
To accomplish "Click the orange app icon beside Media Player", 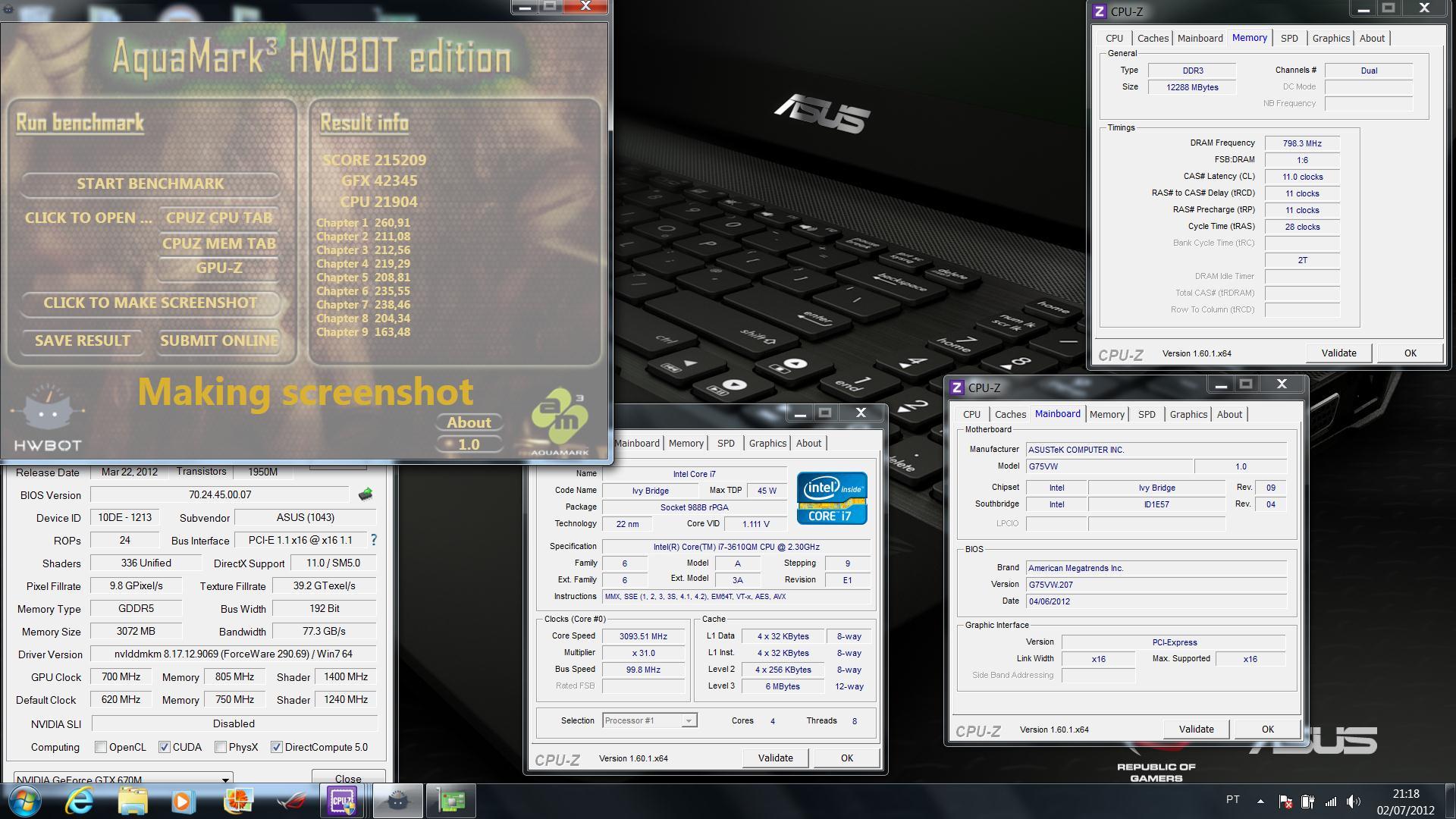I will pos(237,801).
